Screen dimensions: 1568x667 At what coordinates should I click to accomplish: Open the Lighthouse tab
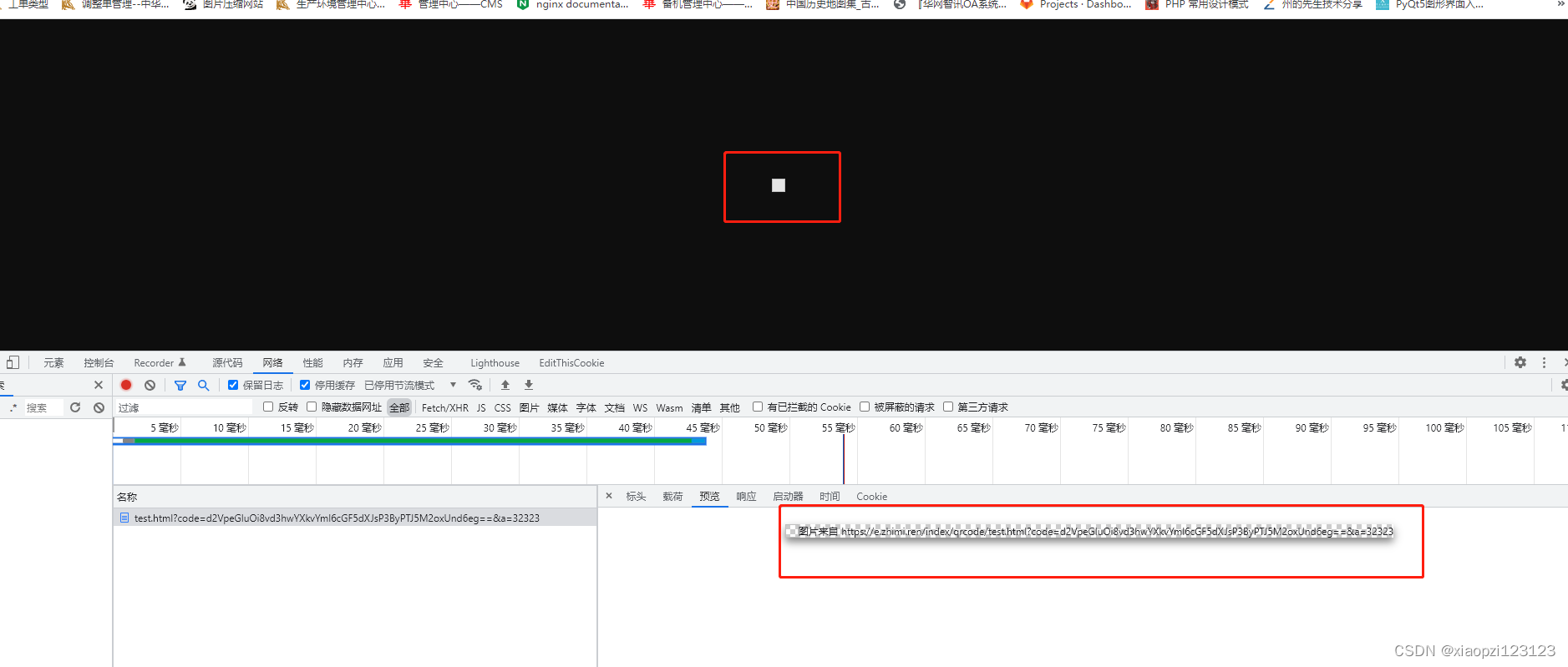pyautogui.click(x=495, y=362)
